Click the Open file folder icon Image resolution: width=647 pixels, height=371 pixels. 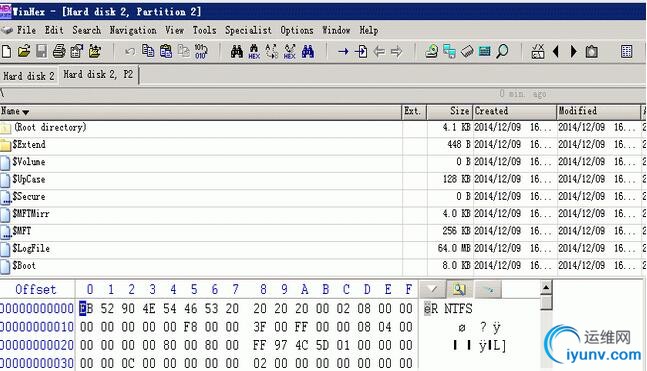[24, 52]
